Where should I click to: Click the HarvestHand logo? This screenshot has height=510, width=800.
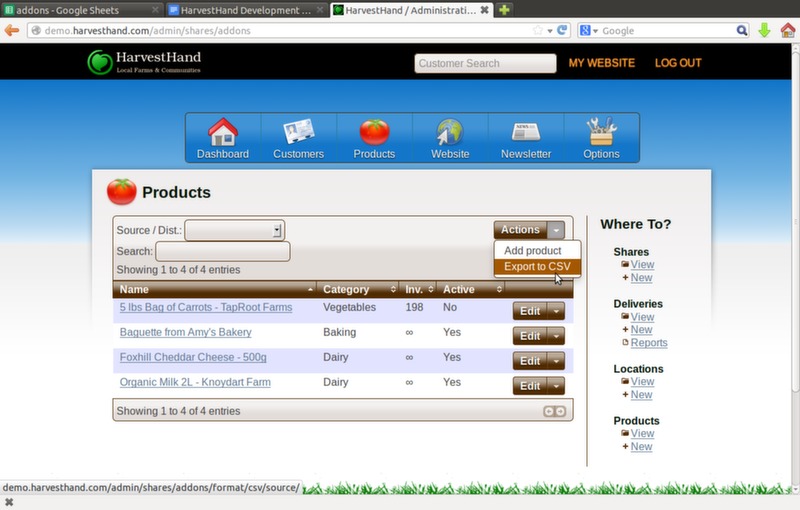point(145,62)
